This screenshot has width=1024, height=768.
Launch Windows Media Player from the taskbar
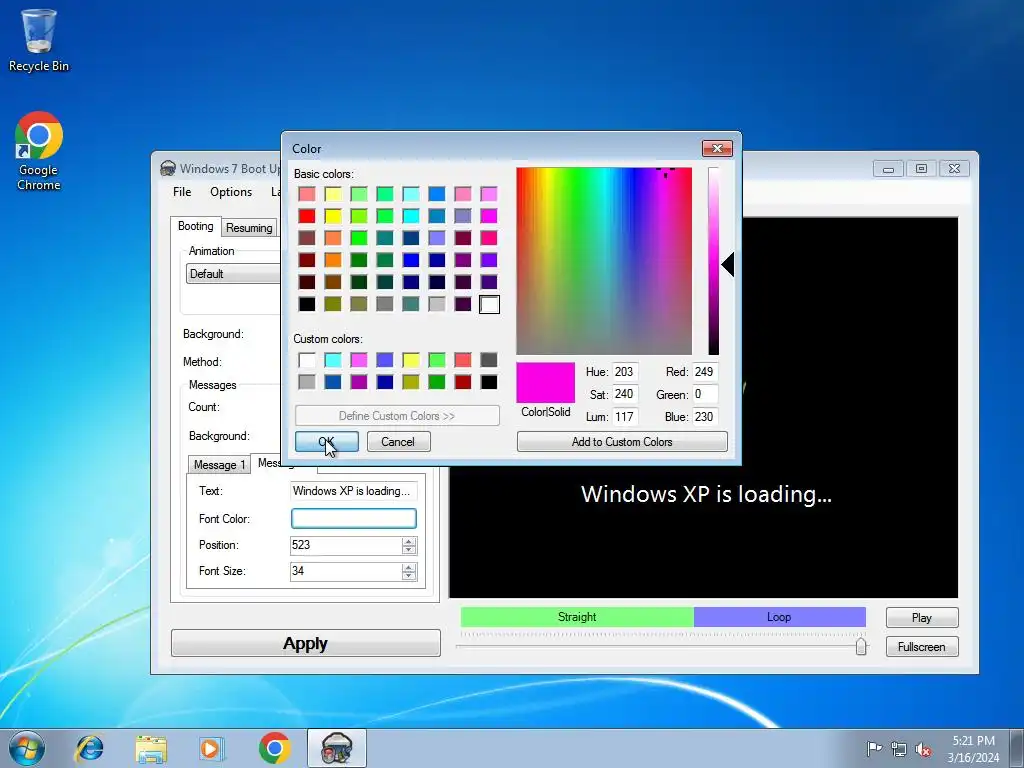pyautogui.click(x=212, y=748)
